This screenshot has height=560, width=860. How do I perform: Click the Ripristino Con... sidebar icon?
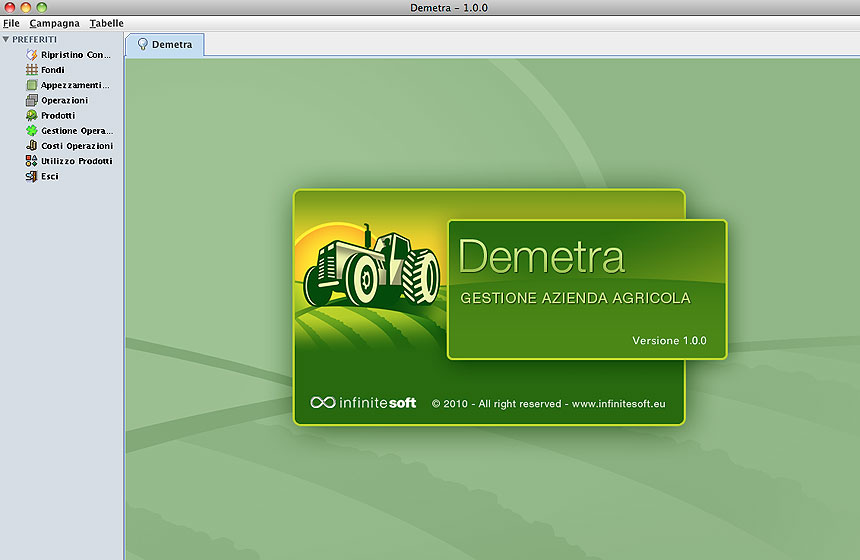[31, 55]
